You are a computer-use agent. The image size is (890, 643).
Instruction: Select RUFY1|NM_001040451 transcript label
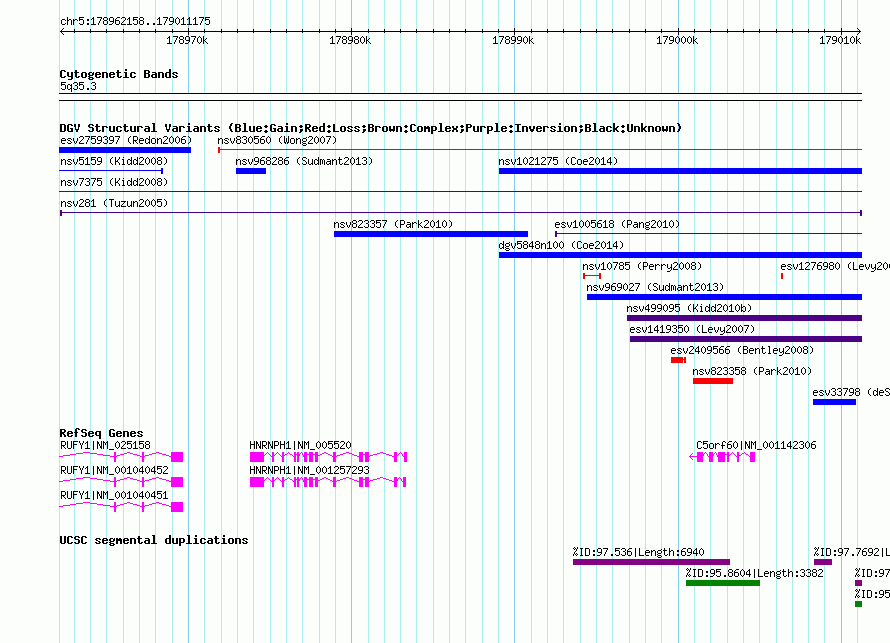[114, 495]
